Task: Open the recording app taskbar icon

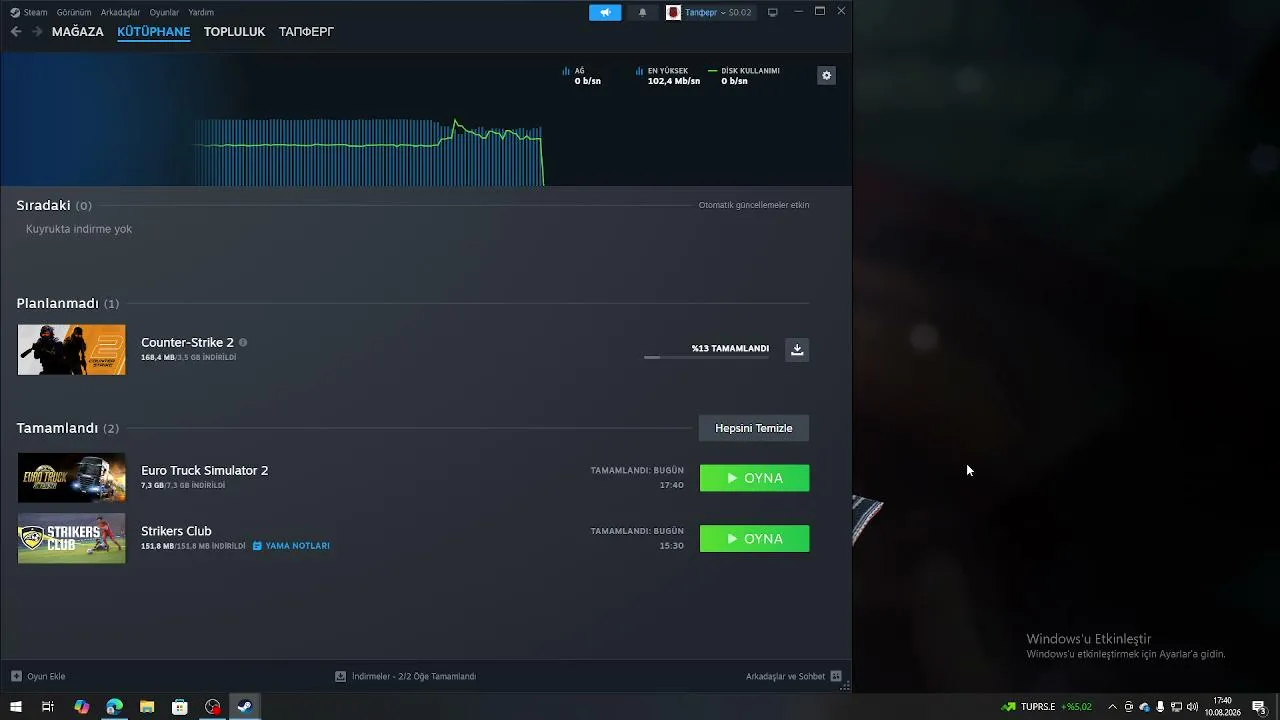Action: (x=213, y=707)
